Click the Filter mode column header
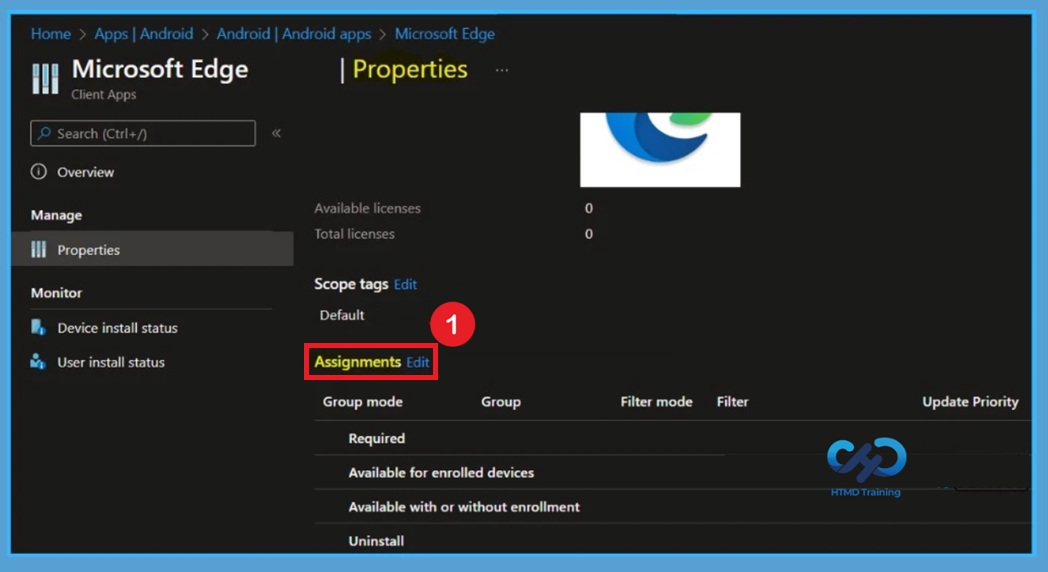Viewport: 1048px width, 572px height. tap(656, 402)
